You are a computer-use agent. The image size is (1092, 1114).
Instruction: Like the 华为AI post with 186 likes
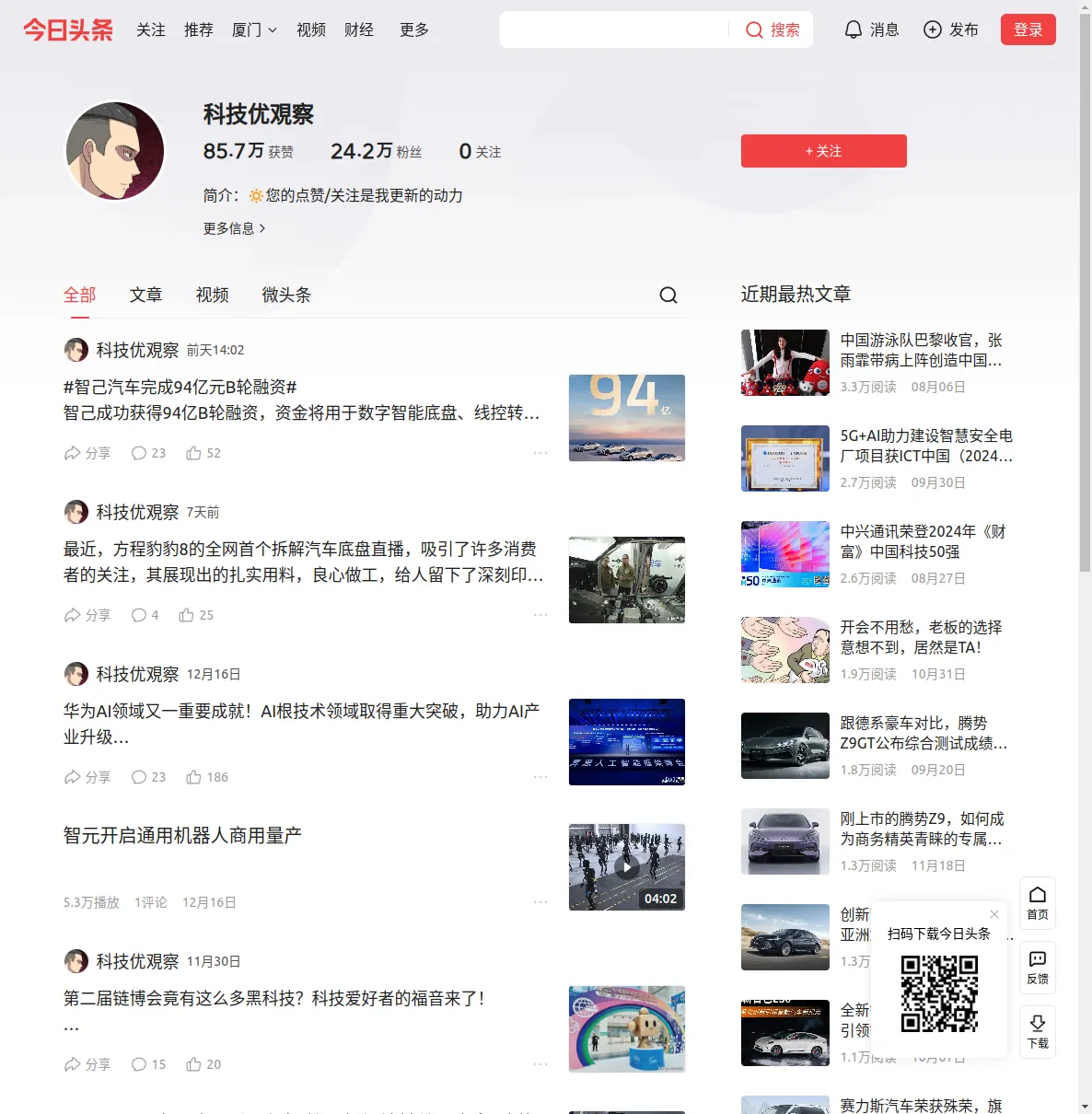pos(207,777)
